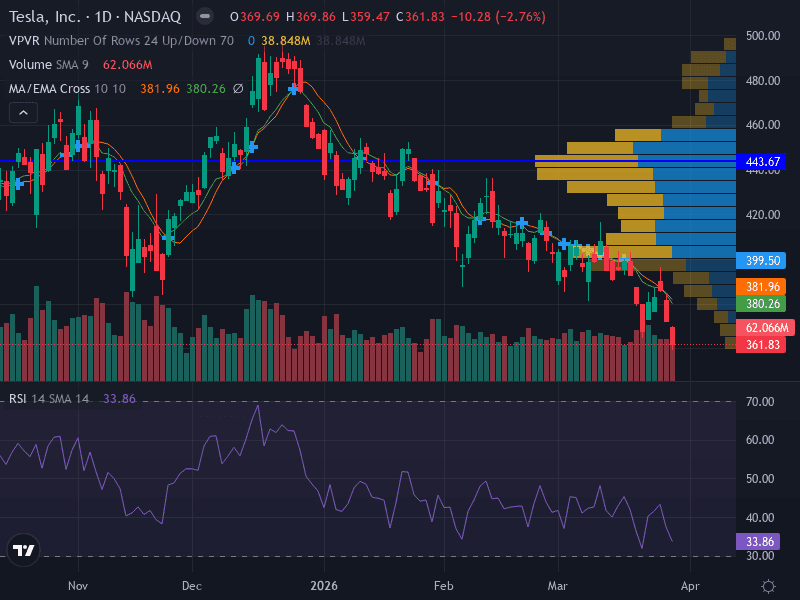The height and width of the screenshot is (600, 800).
Task: Click the null symbol next to MA/EMA Cross
Action: tap(238, 89)
